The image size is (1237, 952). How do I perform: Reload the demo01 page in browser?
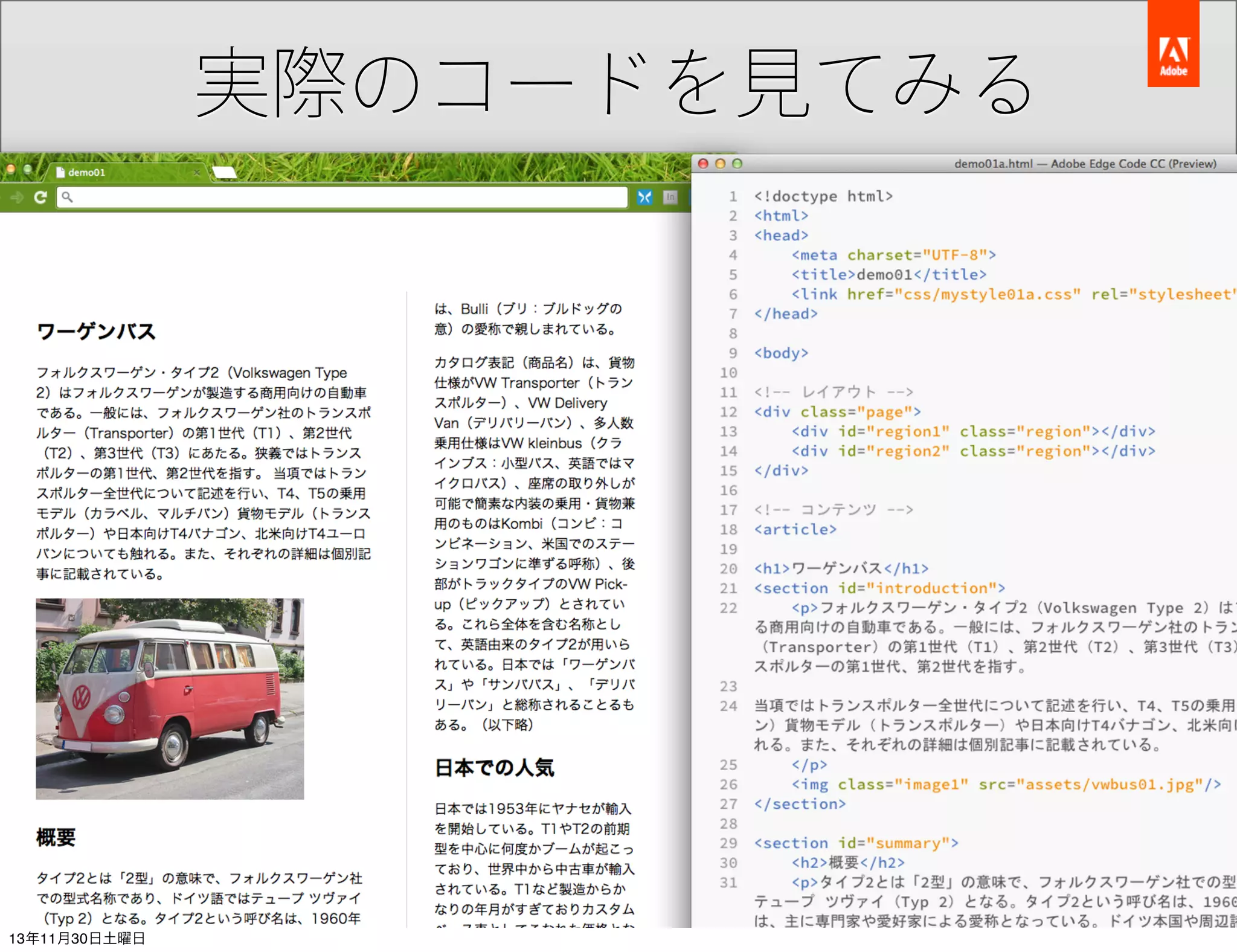[40, 198]
